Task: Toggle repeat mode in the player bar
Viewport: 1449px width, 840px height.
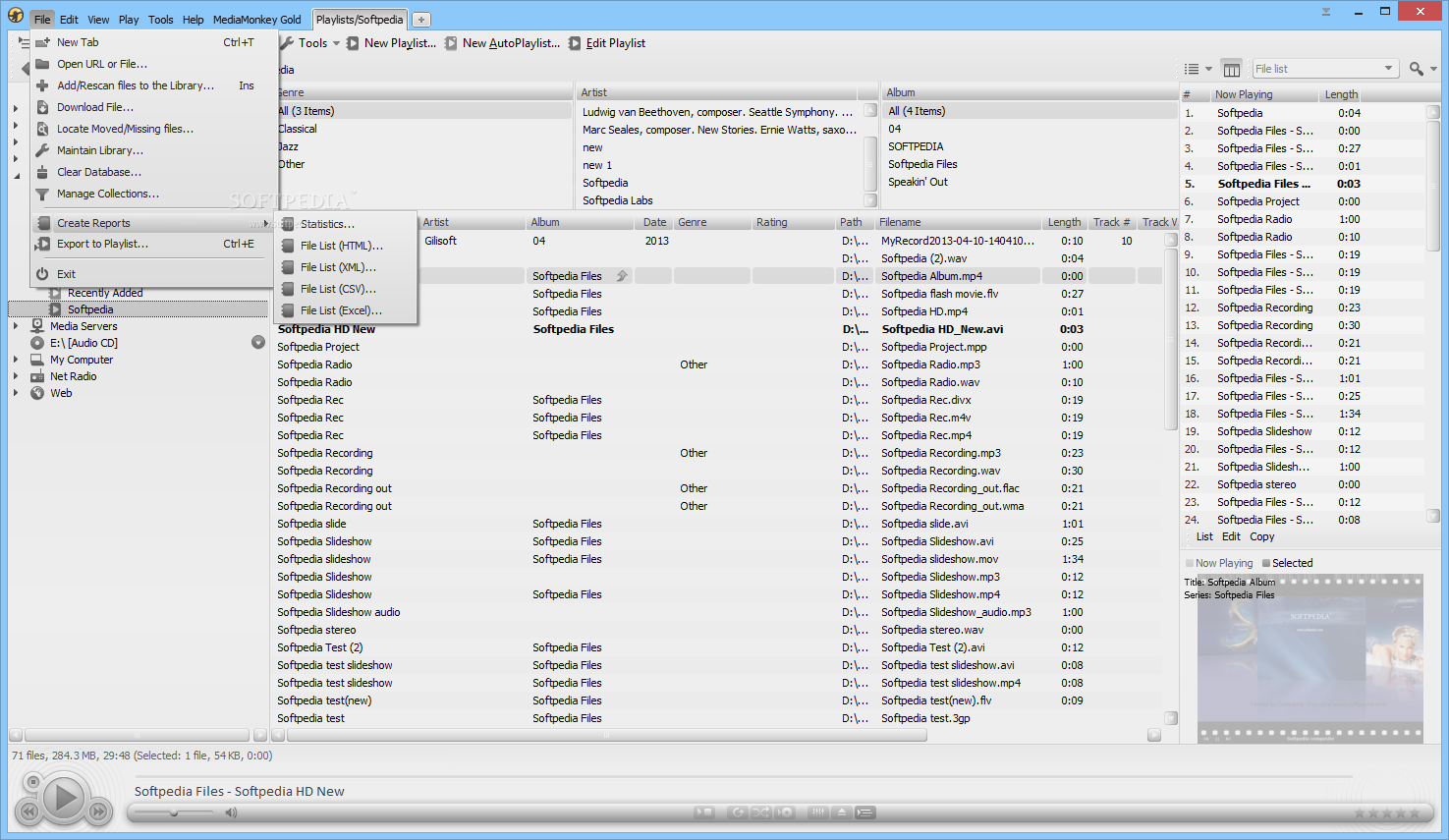Action: (x=738, y=812)
